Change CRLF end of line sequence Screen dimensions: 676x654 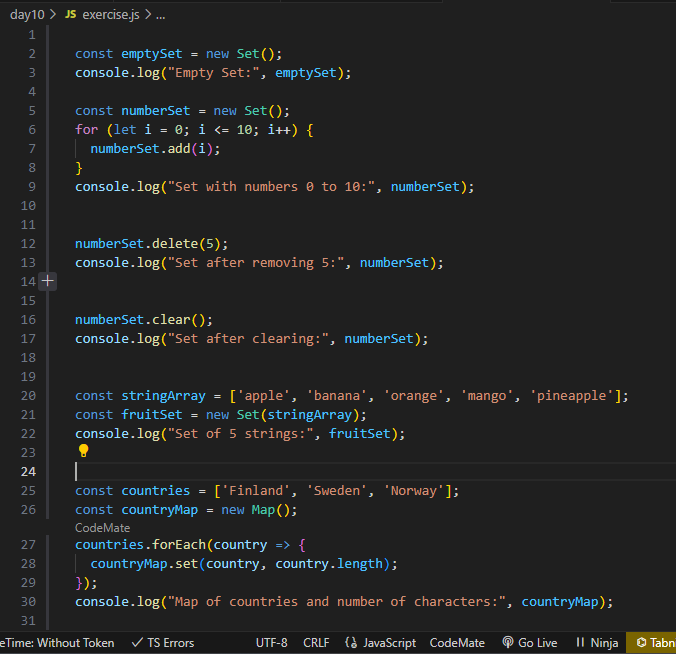click(316, 643)
